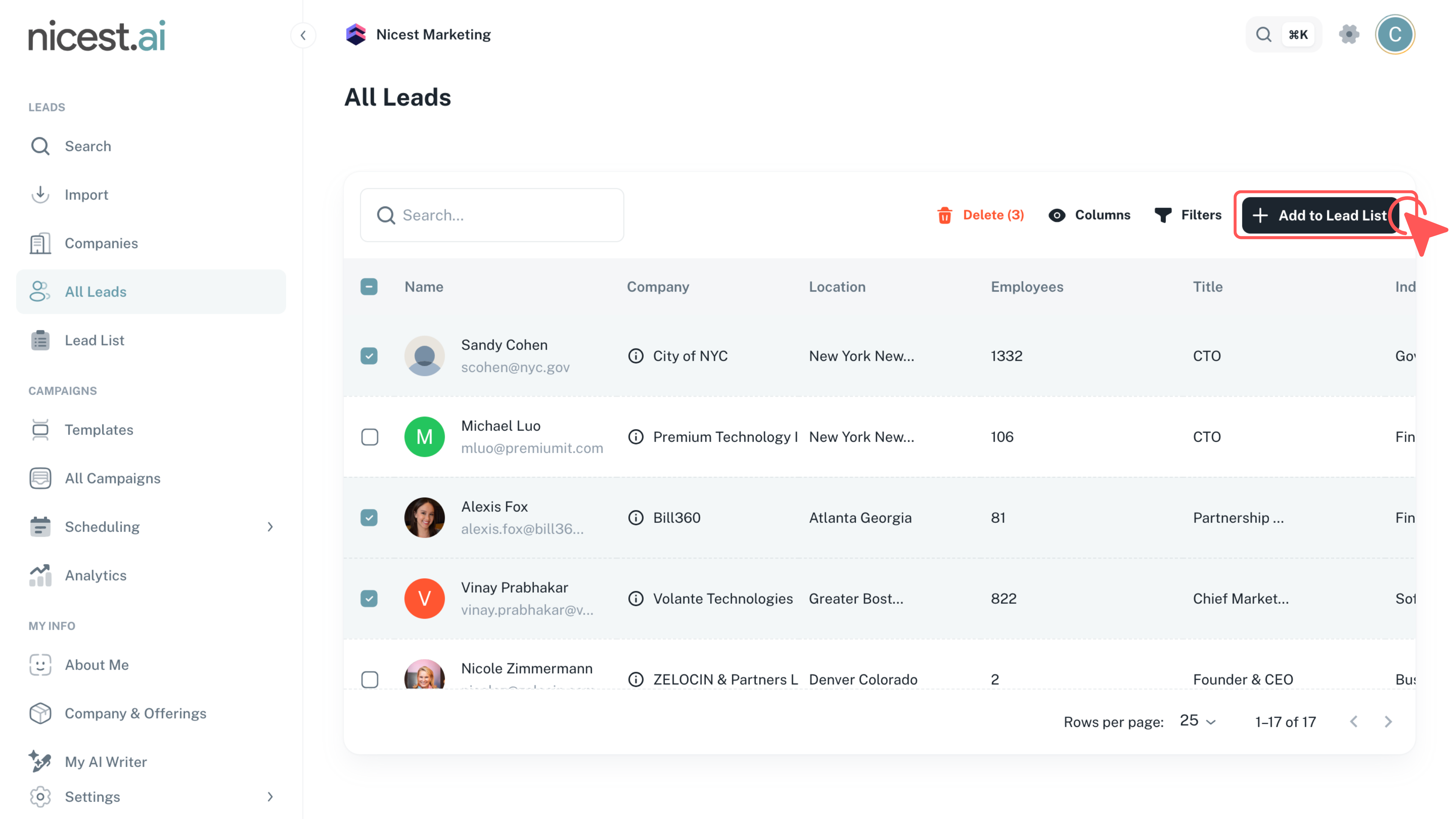Expand the Scheduling submenu chevron
This screenshot has width=1456, height=819.
(x=270, y=527)
